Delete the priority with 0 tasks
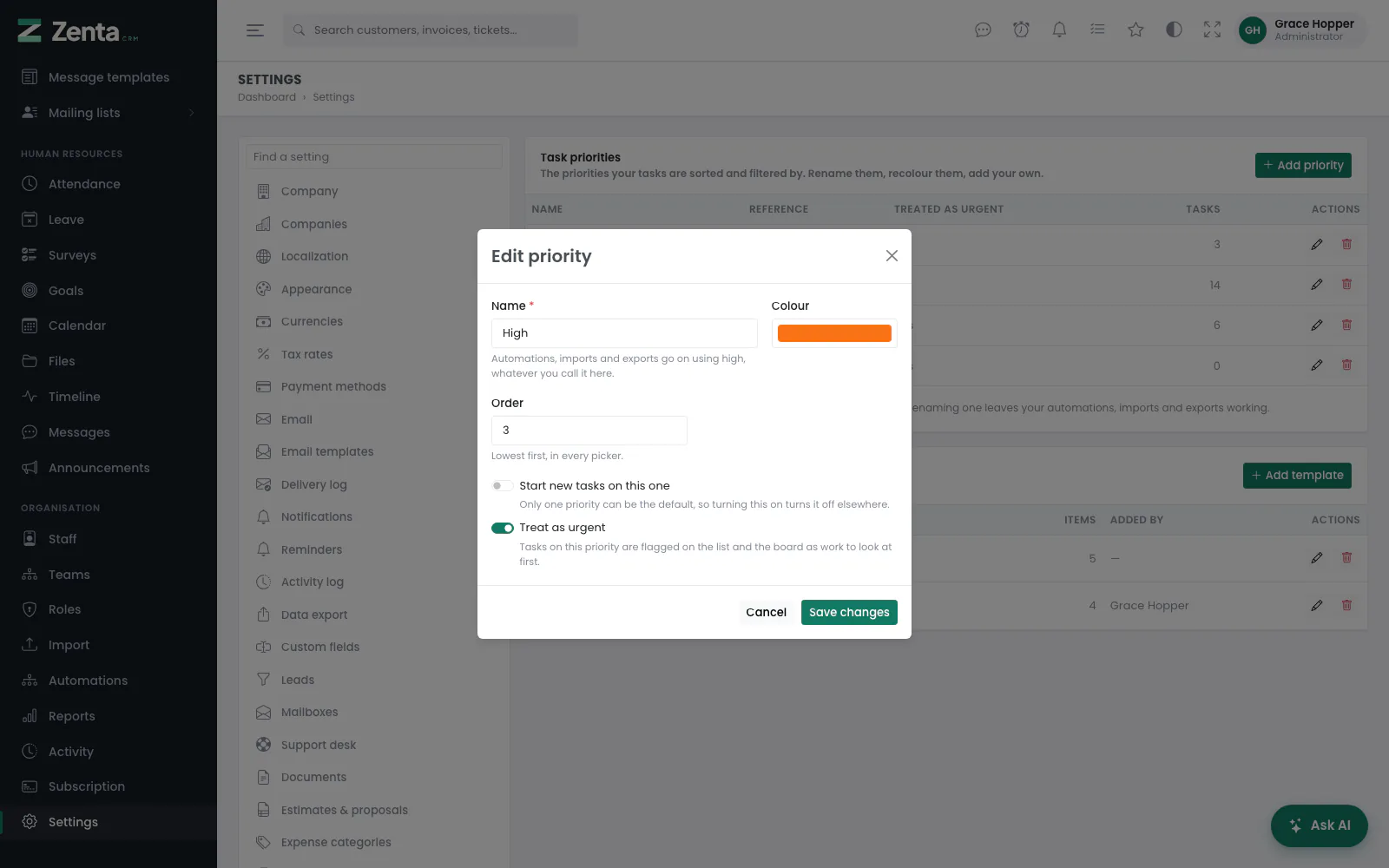The image size is (1389, 868). [x=1346, y=365]
